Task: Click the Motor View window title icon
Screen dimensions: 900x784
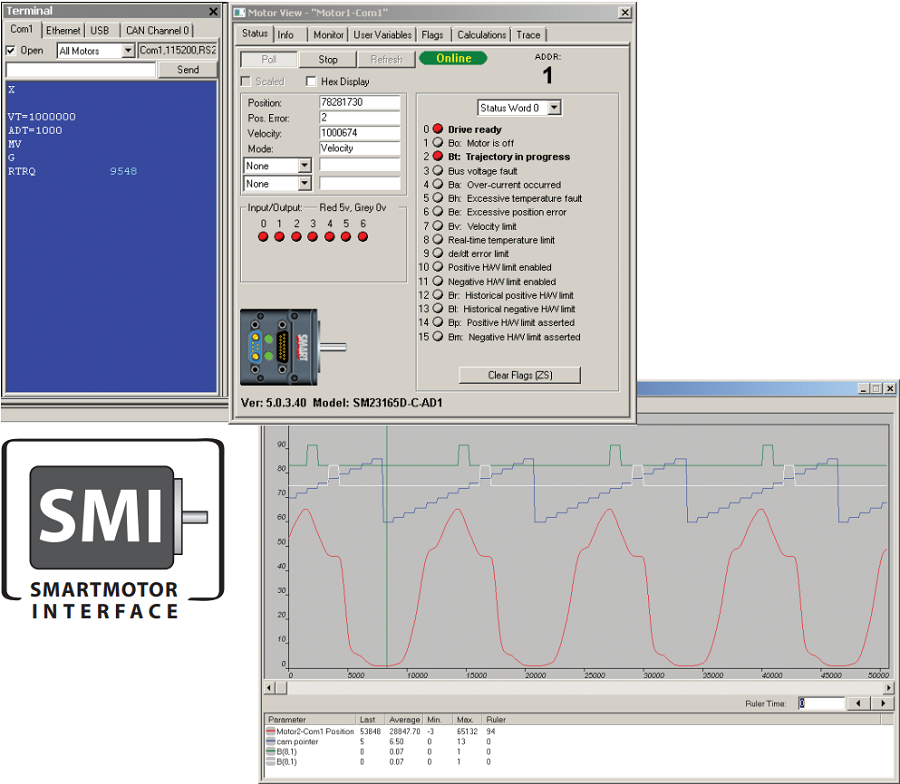Action: 240,12
